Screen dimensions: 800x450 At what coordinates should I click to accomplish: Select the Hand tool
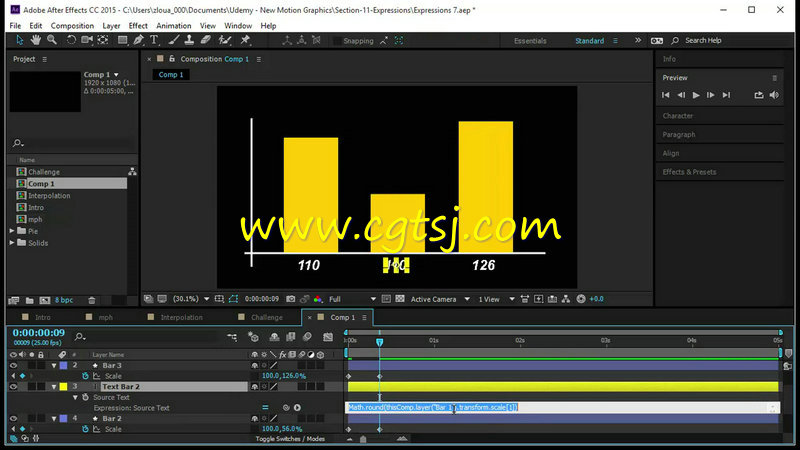(35, 40)
